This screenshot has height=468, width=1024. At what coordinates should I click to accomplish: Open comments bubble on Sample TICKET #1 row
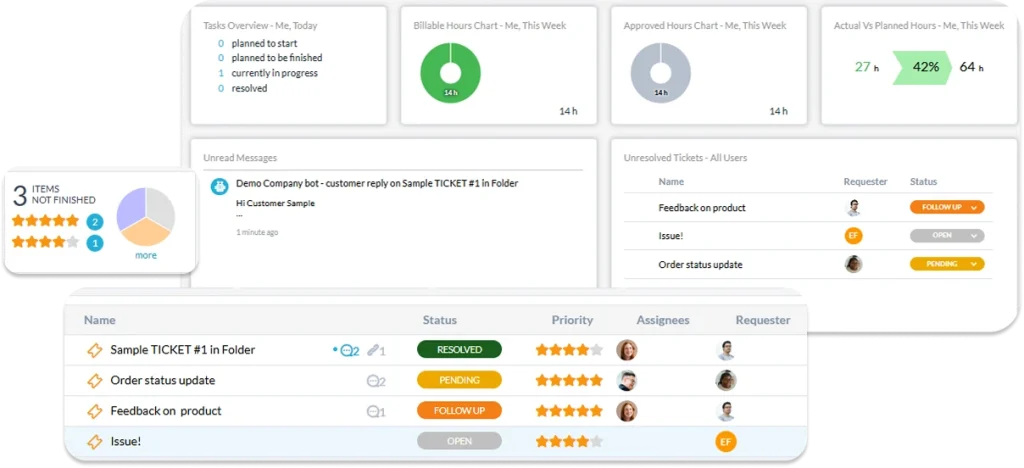[x=349, y=351]
